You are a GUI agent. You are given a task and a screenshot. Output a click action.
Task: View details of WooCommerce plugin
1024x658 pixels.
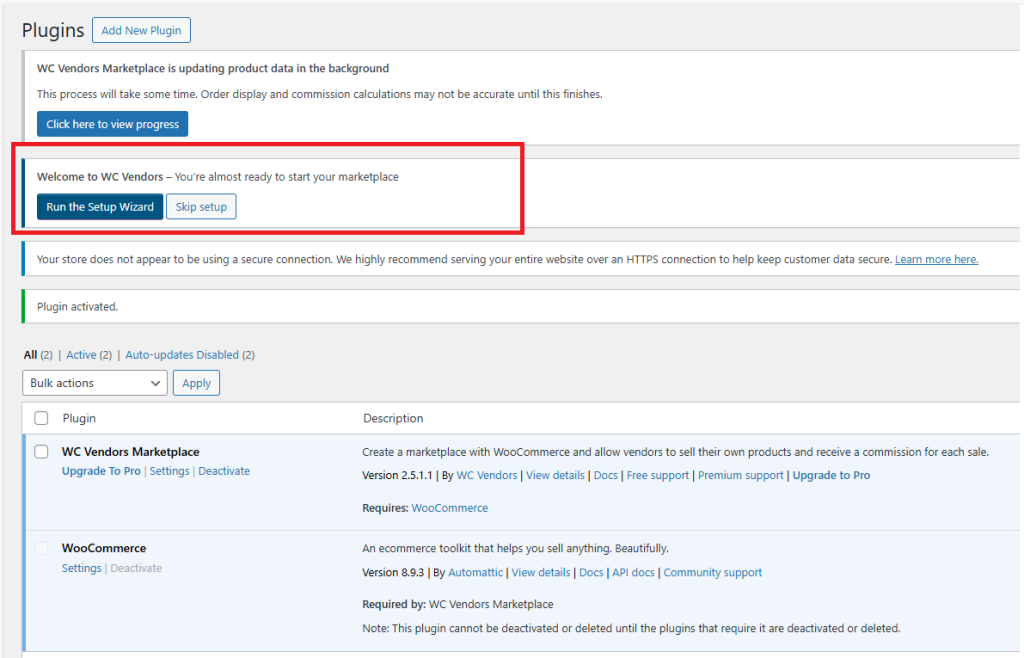[540, 572]
